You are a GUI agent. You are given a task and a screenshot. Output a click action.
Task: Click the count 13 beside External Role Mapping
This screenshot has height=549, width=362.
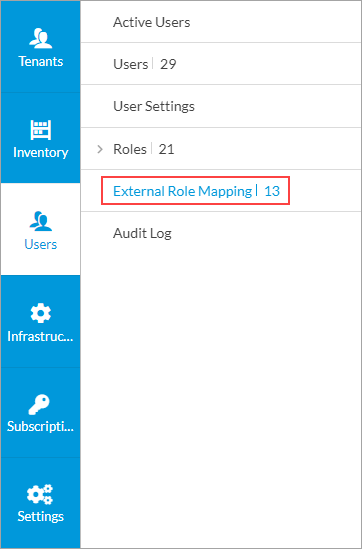pos(272,191)
